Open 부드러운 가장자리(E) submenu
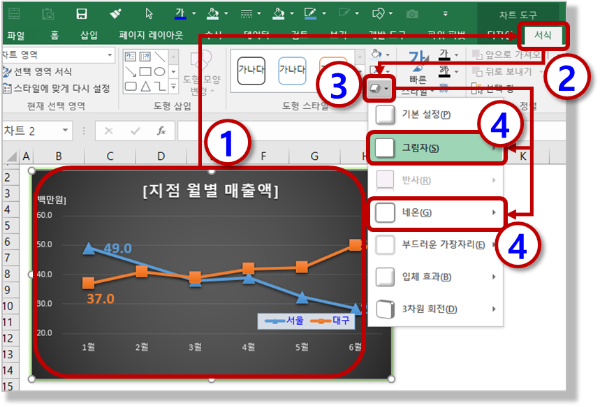This screenshot has height=407, width=600. [435, 245]
